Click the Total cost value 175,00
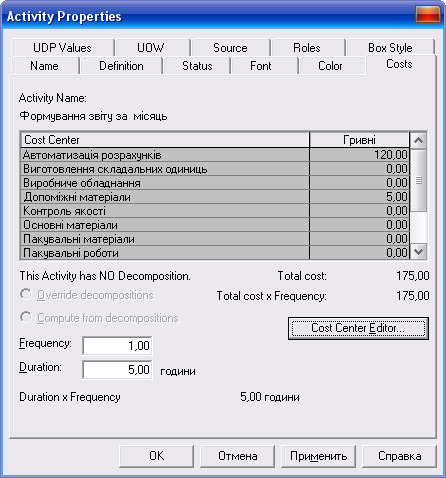This screenshot has height=478, width=446. tap(413, 276)
